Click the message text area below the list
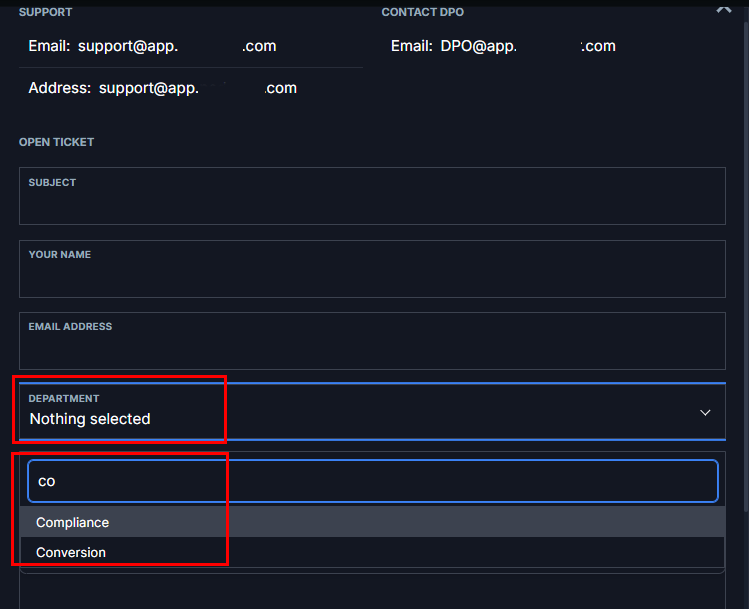749x609 pixels. (x=372, y=590)
